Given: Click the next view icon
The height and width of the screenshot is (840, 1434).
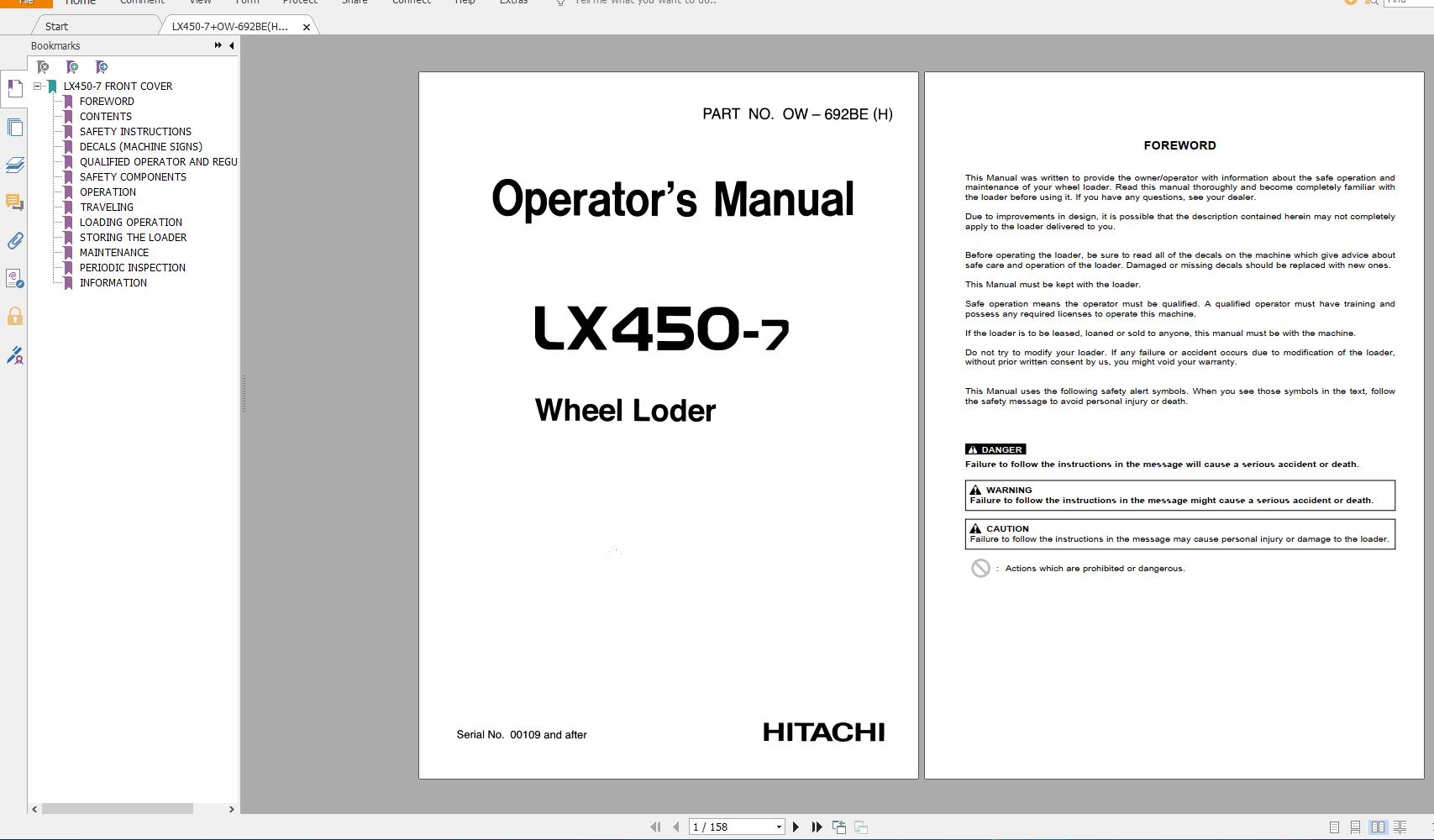Looking at the screenshot, I should [861, 827].
